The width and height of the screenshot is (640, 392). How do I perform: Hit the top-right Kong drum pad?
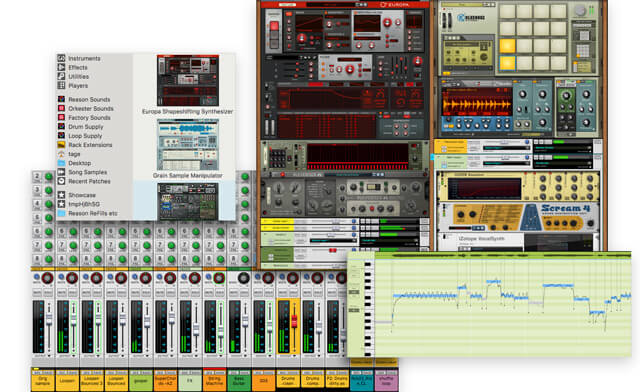pos(559,11)
